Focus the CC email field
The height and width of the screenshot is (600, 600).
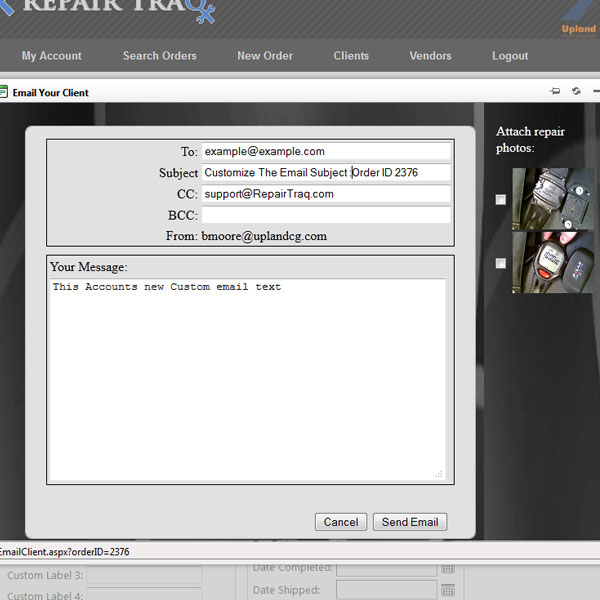tap(326, 194)
